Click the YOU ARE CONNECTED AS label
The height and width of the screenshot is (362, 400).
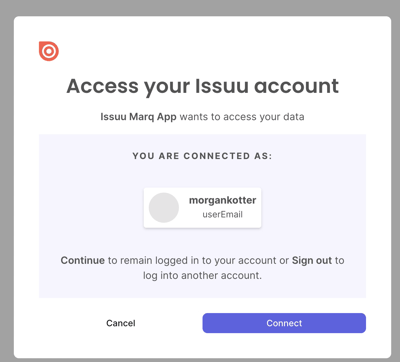(202, 156)
